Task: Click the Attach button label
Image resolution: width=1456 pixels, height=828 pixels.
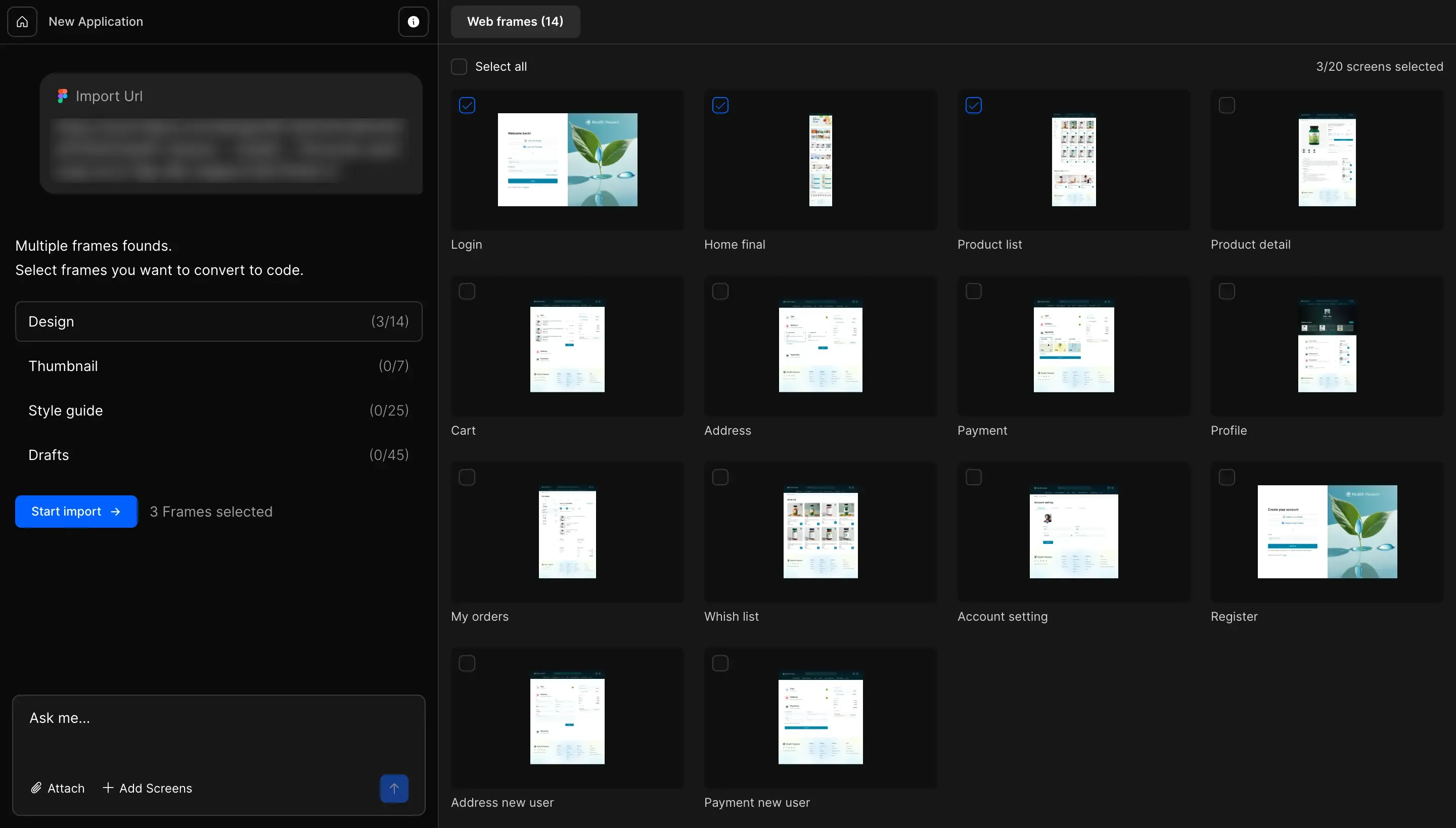Action: point(66,788)
